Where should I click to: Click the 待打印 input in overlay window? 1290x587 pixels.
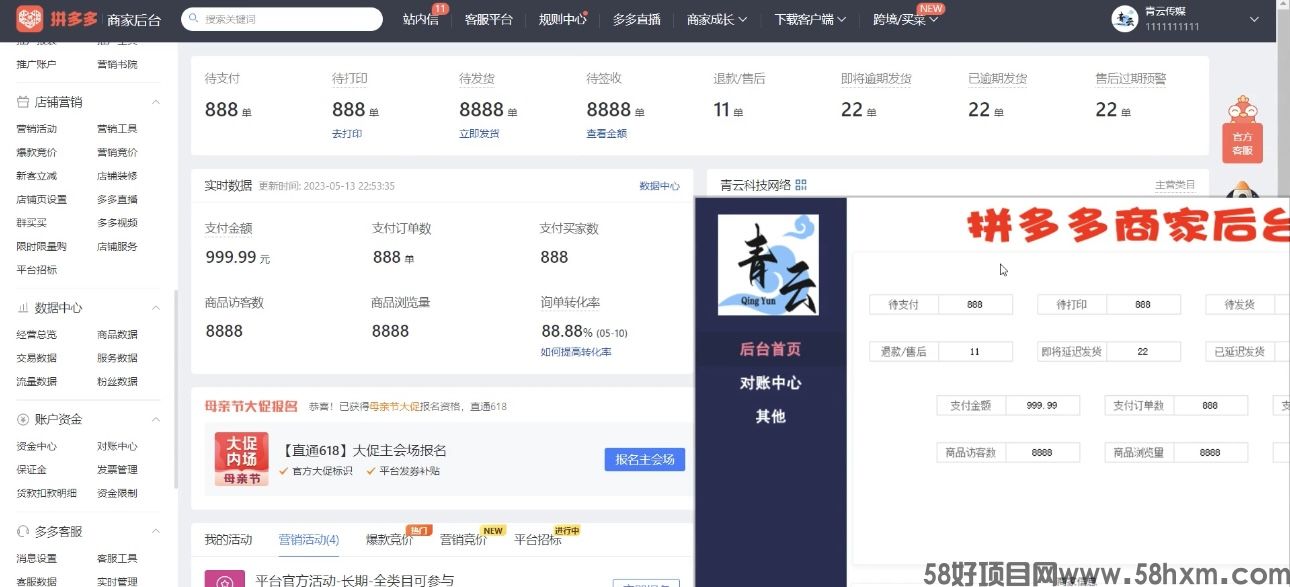point(1143,304)
